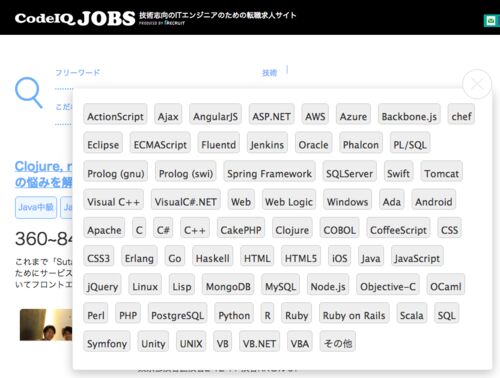This screenshot has width=500, height=378.
Task: Pick the MongoDB tag
Action: [x=228, y=284]
